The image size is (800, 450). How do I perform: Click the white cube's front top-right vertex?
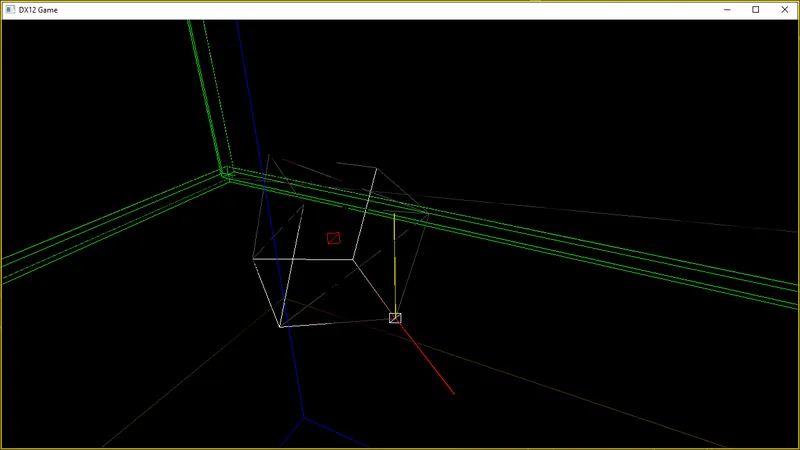coord(353,259)
